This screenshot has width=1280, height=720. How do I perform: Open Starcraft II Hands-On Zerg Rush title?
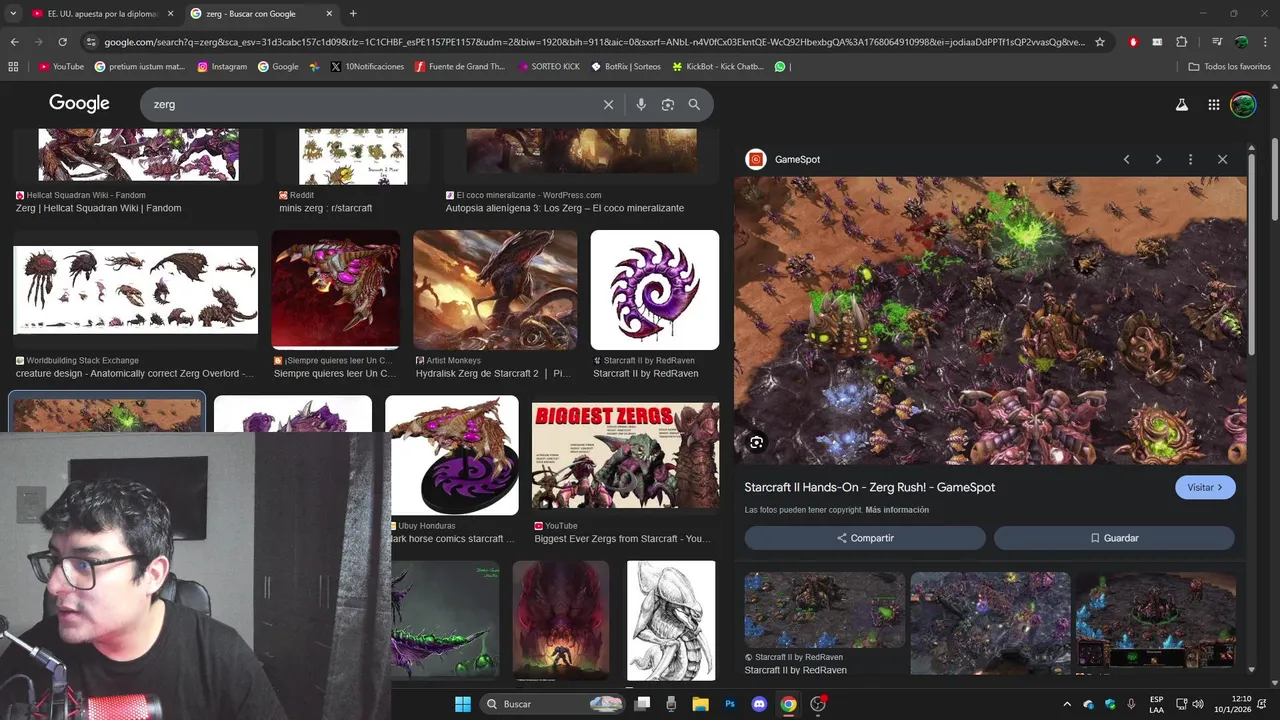point(869,487)
